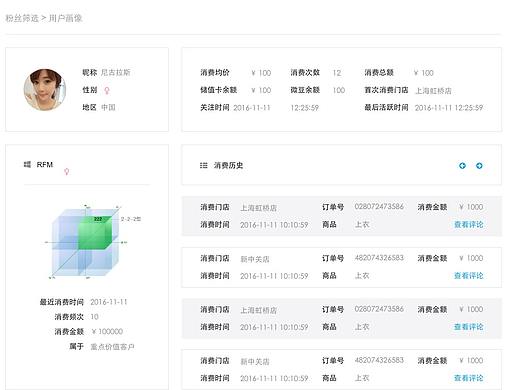Click the 消费均价 label
This screenshot has width=520, height=390.
[215, 72]
